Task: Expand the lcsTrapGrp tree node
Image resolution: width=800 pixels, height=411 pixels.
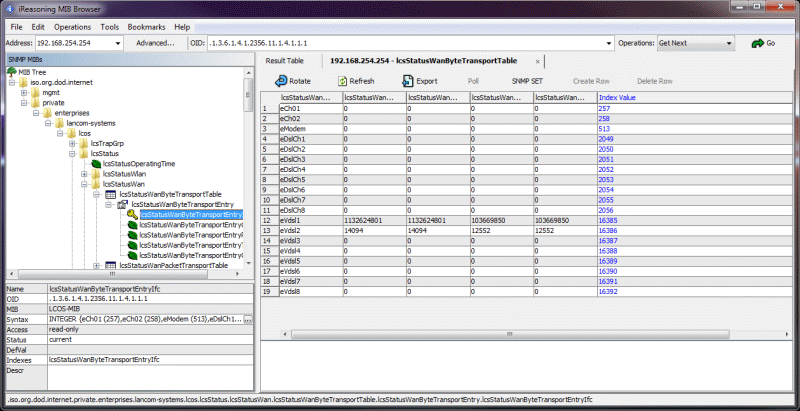Action: tap(72, 142)
